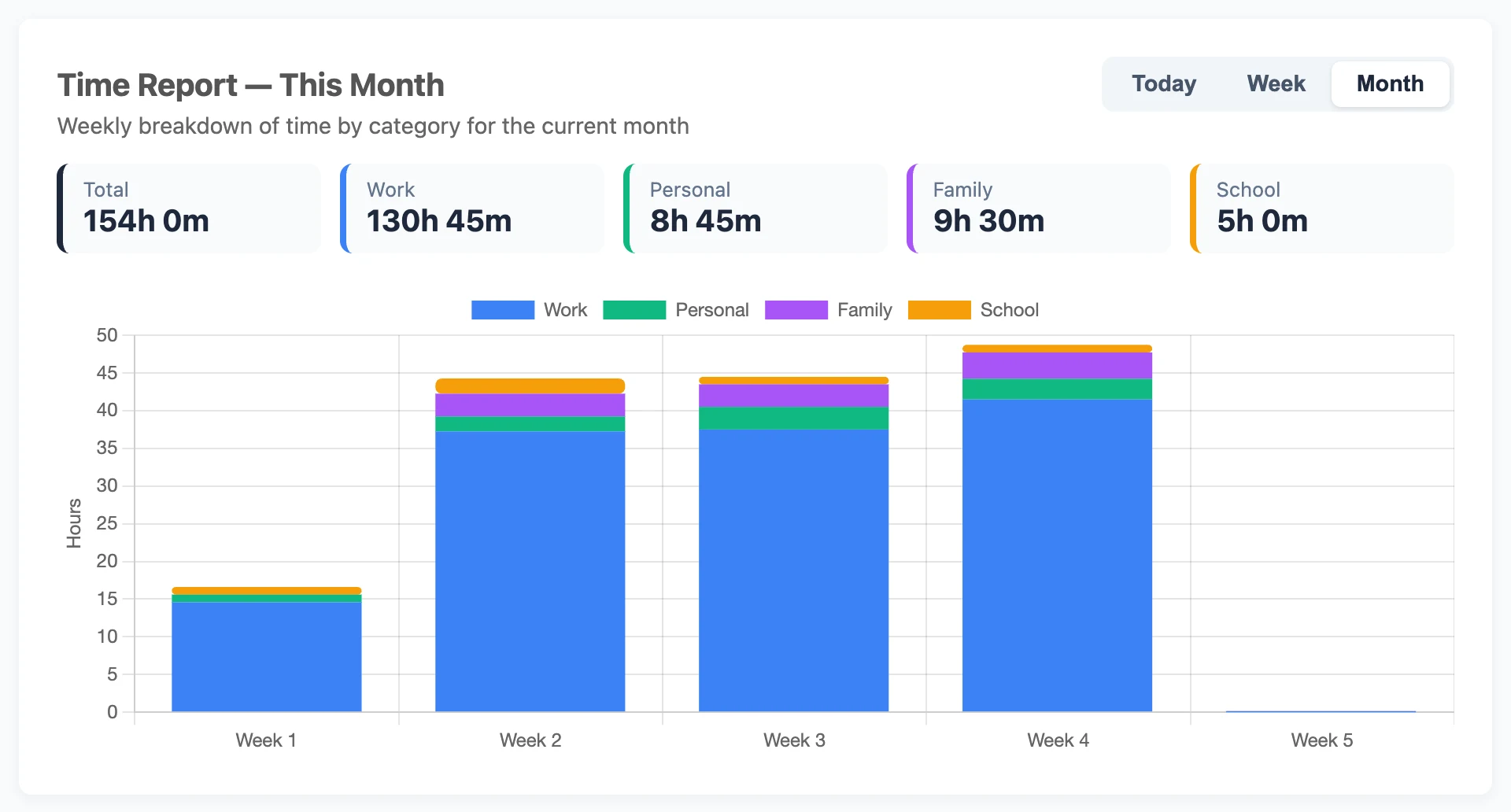Select the Month tab

tap(1390, 83)
